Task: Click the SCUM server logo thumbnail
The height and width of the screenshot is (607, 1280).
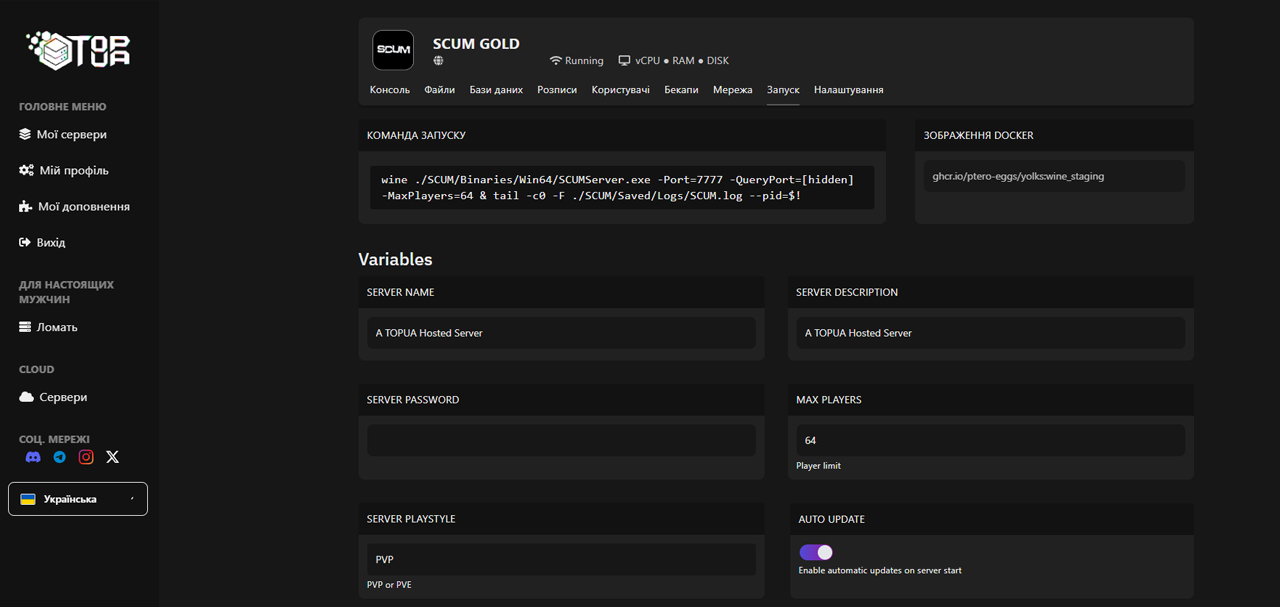Action: coord(393,50)
